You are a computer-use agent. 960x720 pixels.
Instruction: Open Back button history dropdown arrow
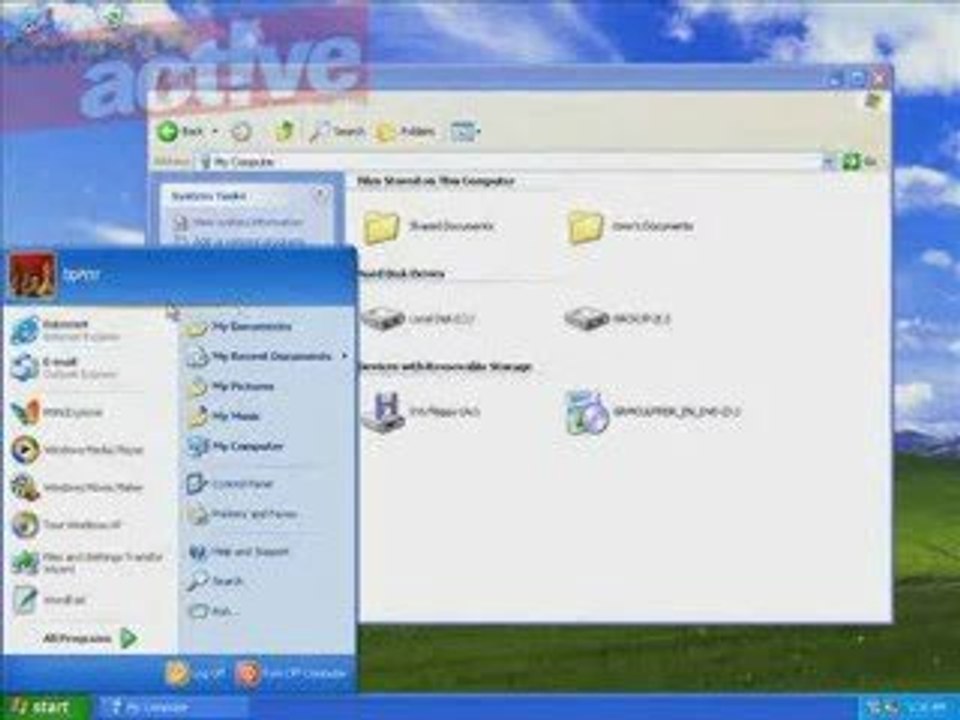(215, 131)
